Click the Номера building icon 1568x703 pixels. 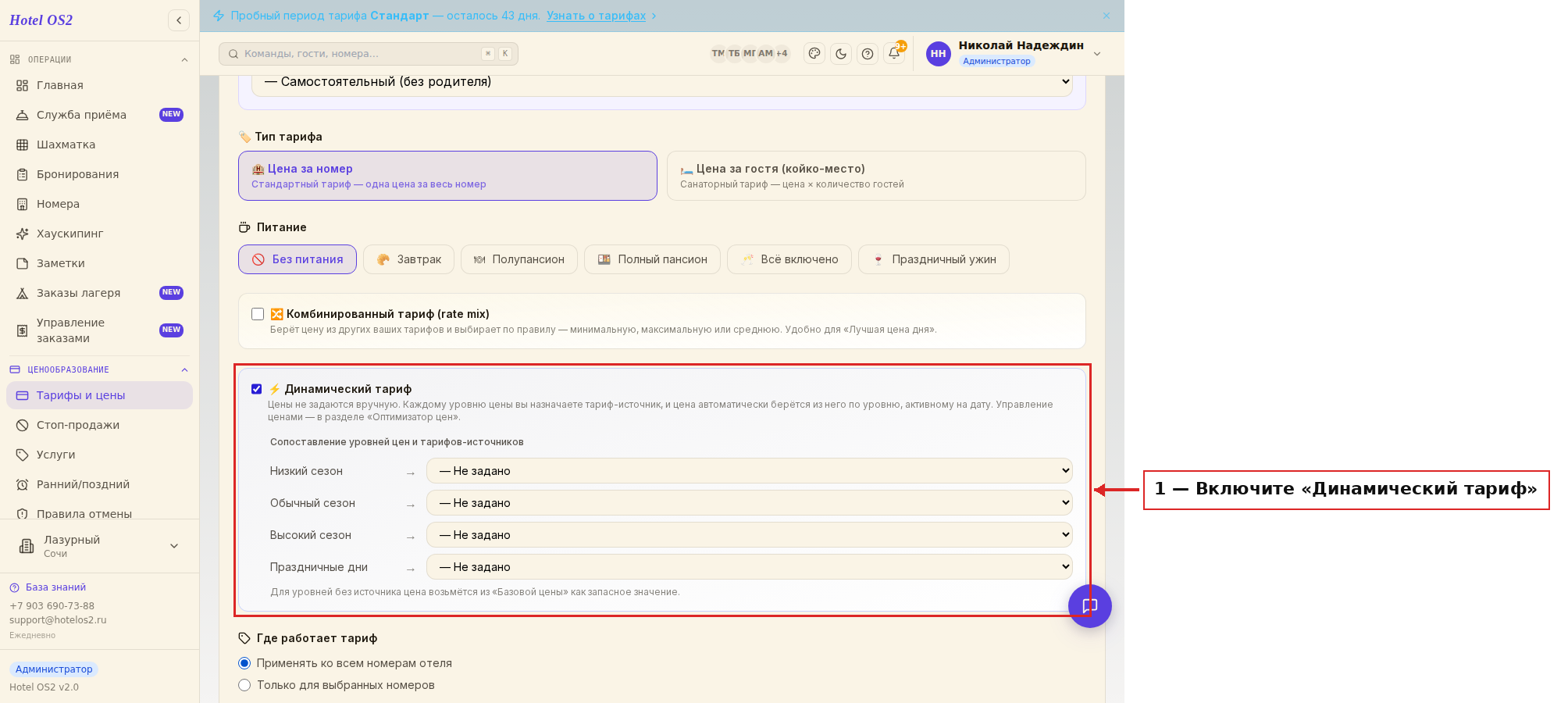23,204
